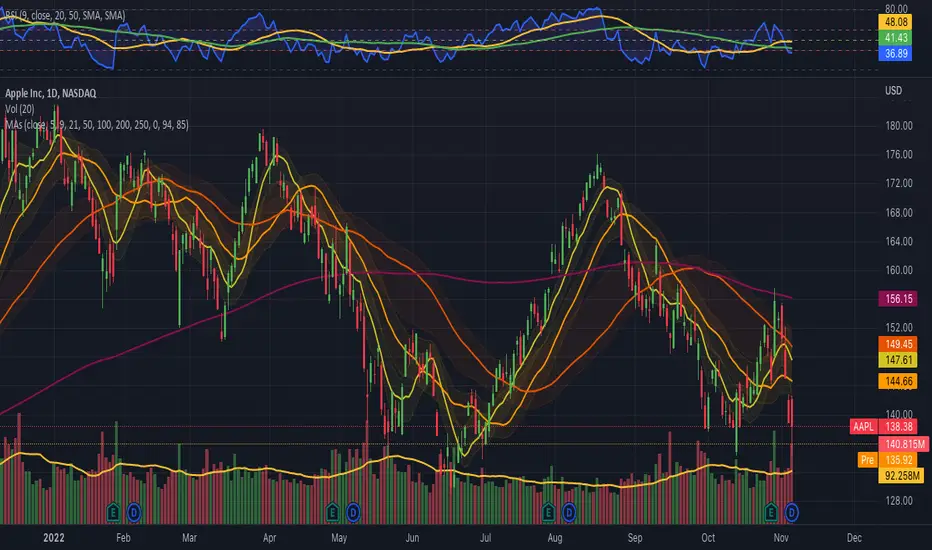The width and height of the screenshot is (932, 550).
Task: Click the 147.61 moving average label
Action: coord(898,360)
